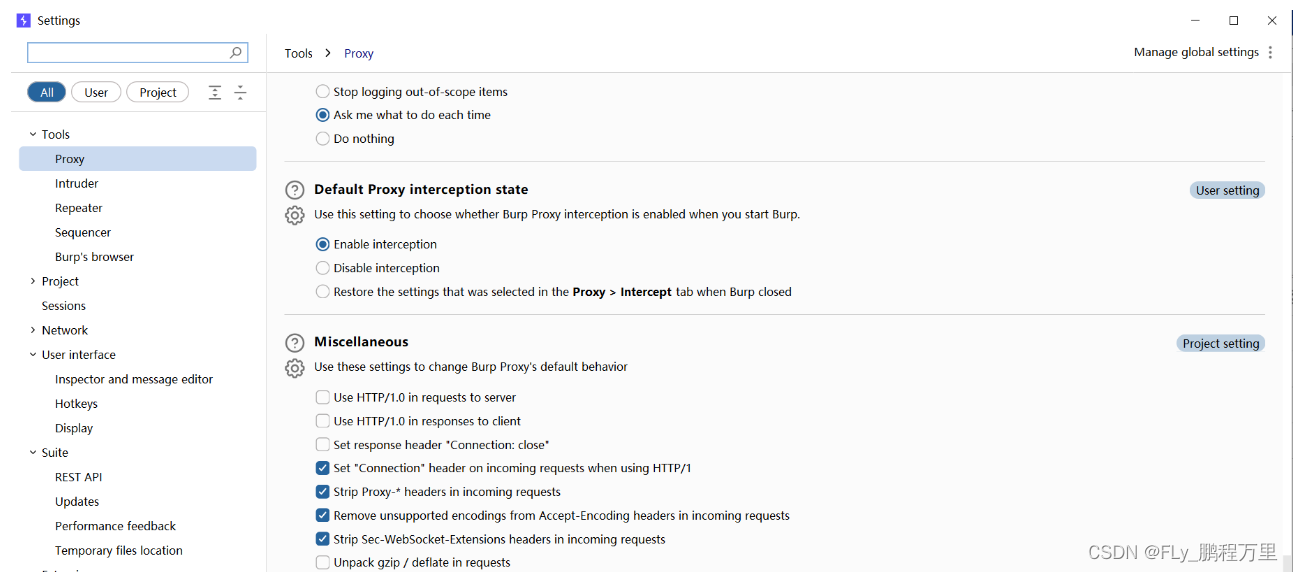Screen dimensions: 1293x572
Task: Open Sequencer settings in the tree
Action: (83, 232)
